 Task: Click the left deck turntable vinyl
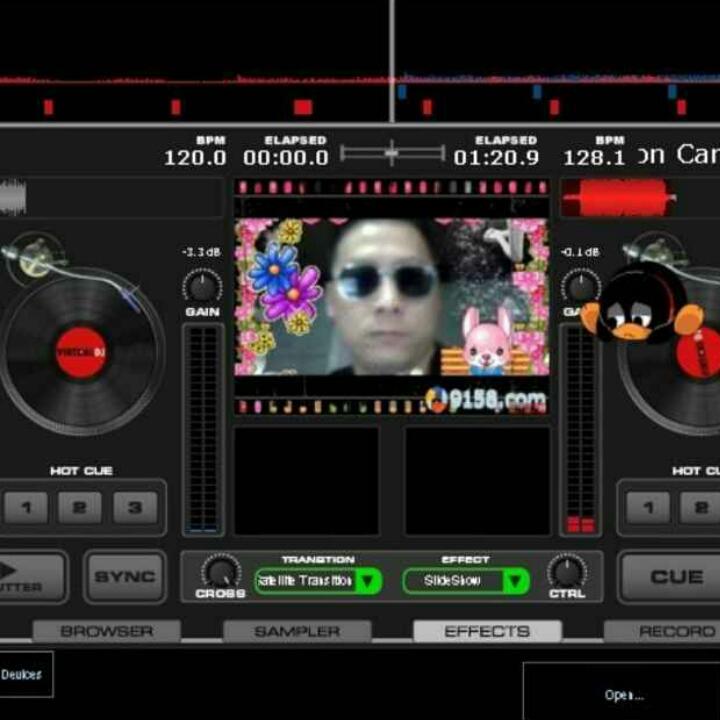(81, 351)
